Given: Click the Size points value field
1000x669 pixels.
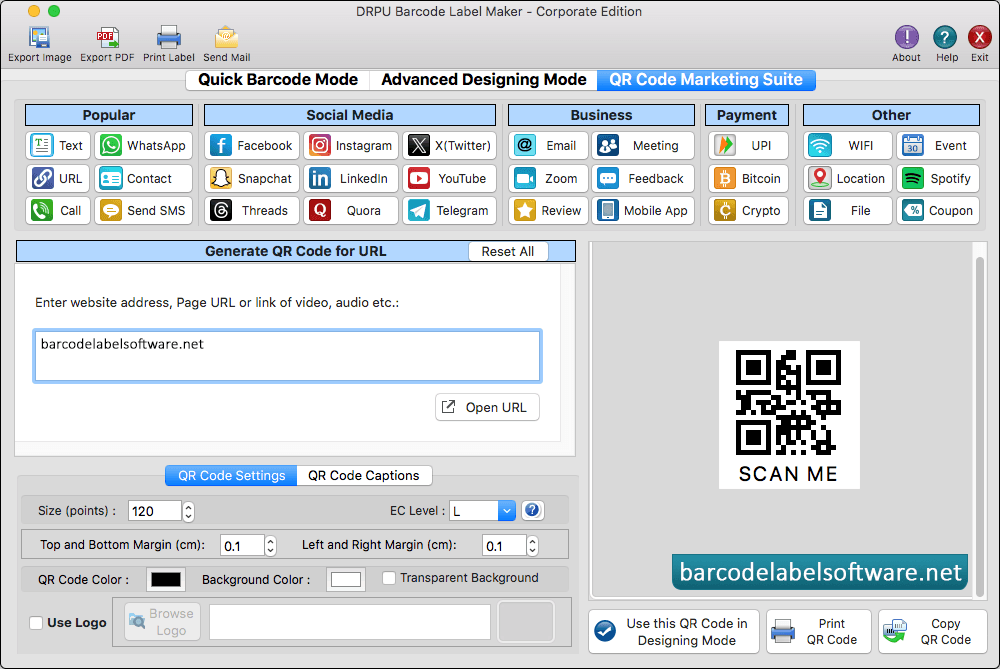Looking at the screenshot, I should pyautogui.click(x=155, y=511).
